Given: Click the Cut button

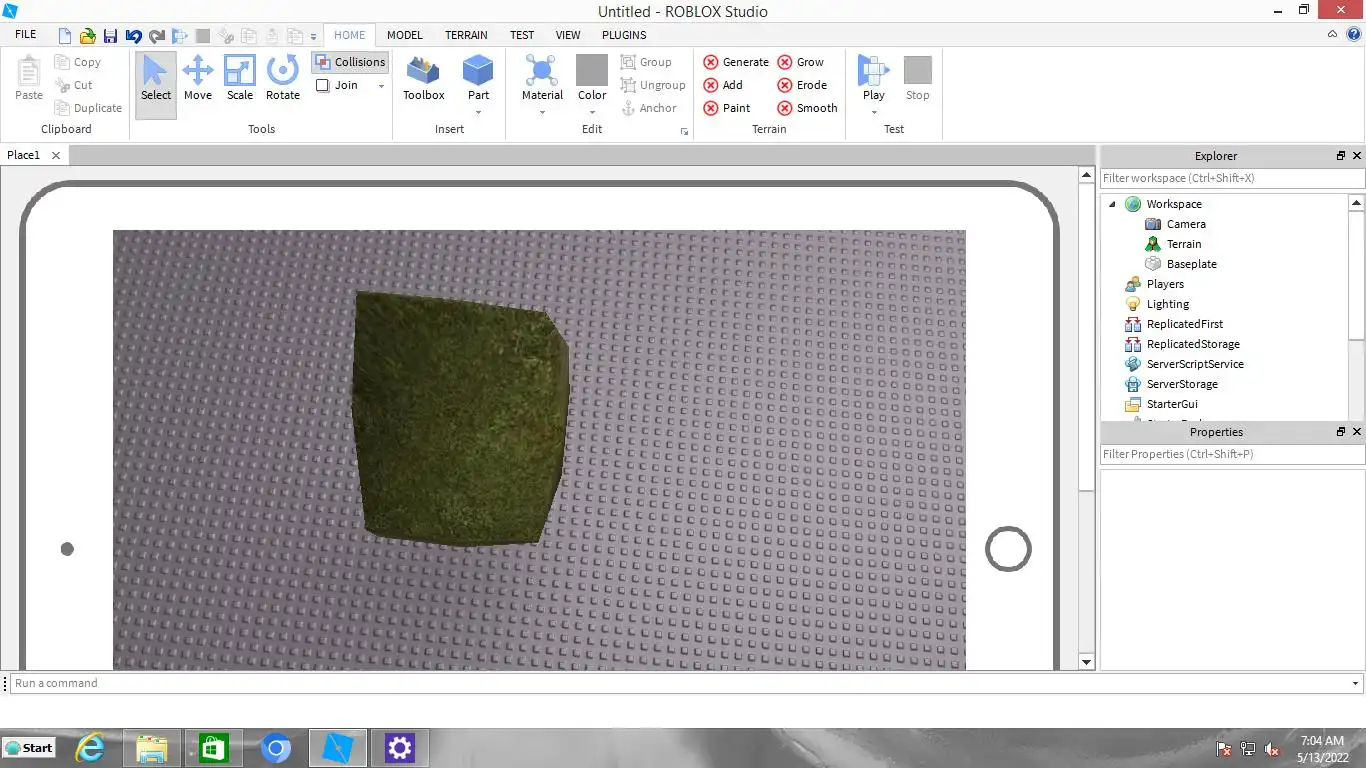Looking at the screenshot, I should pos(74,85).
